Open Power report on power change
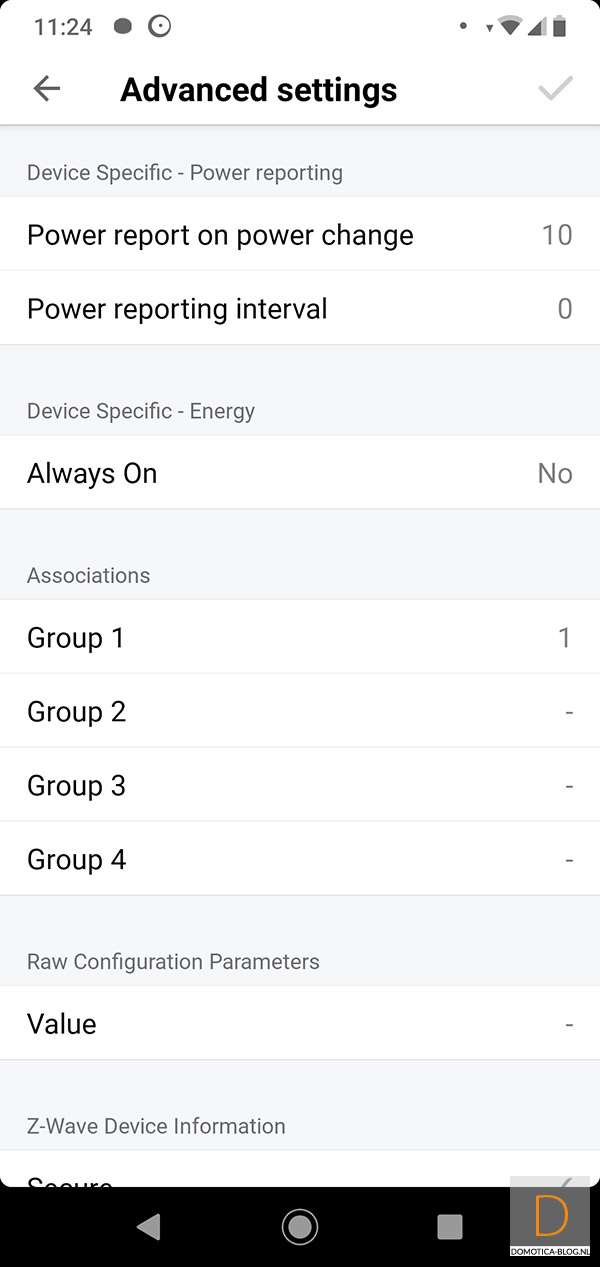 pyautogui.click(x=300, y=235)
